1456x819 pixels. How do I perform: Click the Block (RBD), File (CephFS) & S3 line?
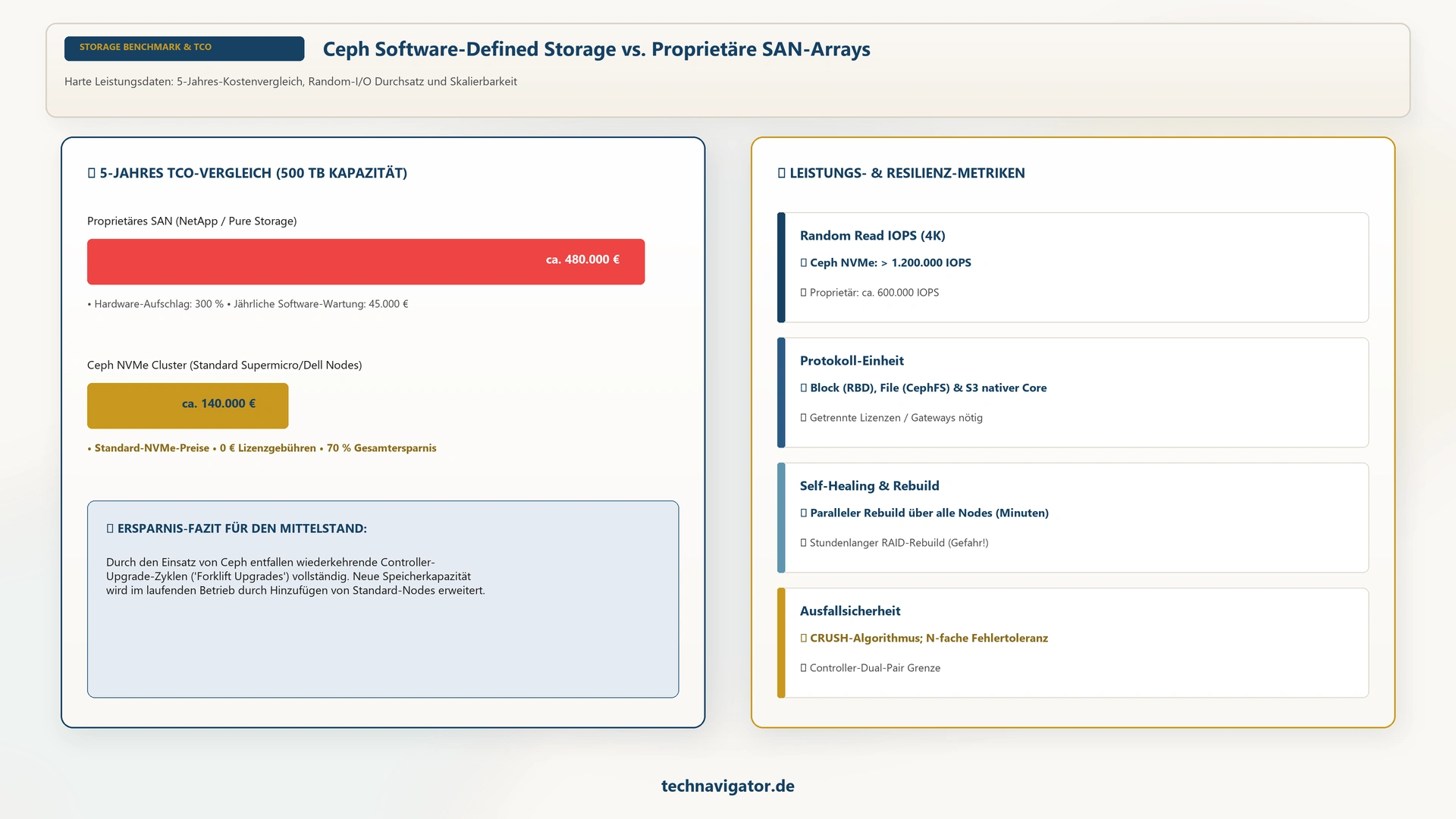(923, 388)
